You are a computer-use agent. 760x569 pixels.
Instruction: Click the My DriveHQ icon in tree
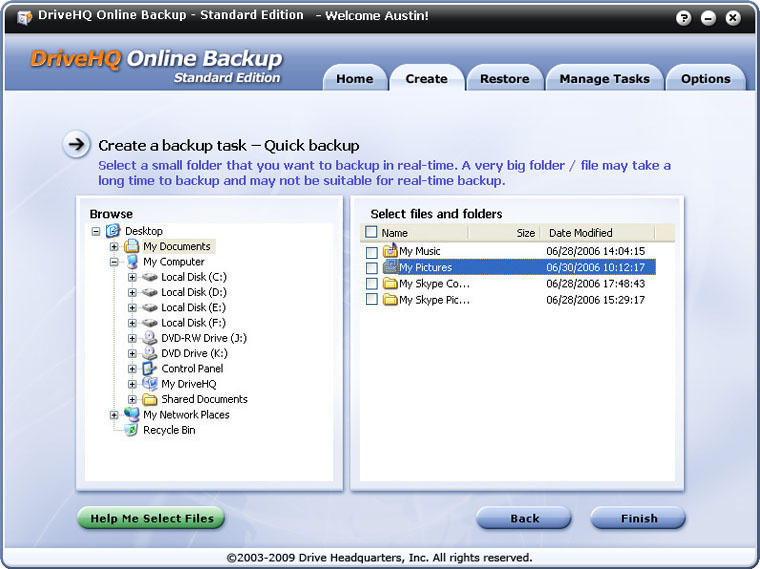coord(150,384)
